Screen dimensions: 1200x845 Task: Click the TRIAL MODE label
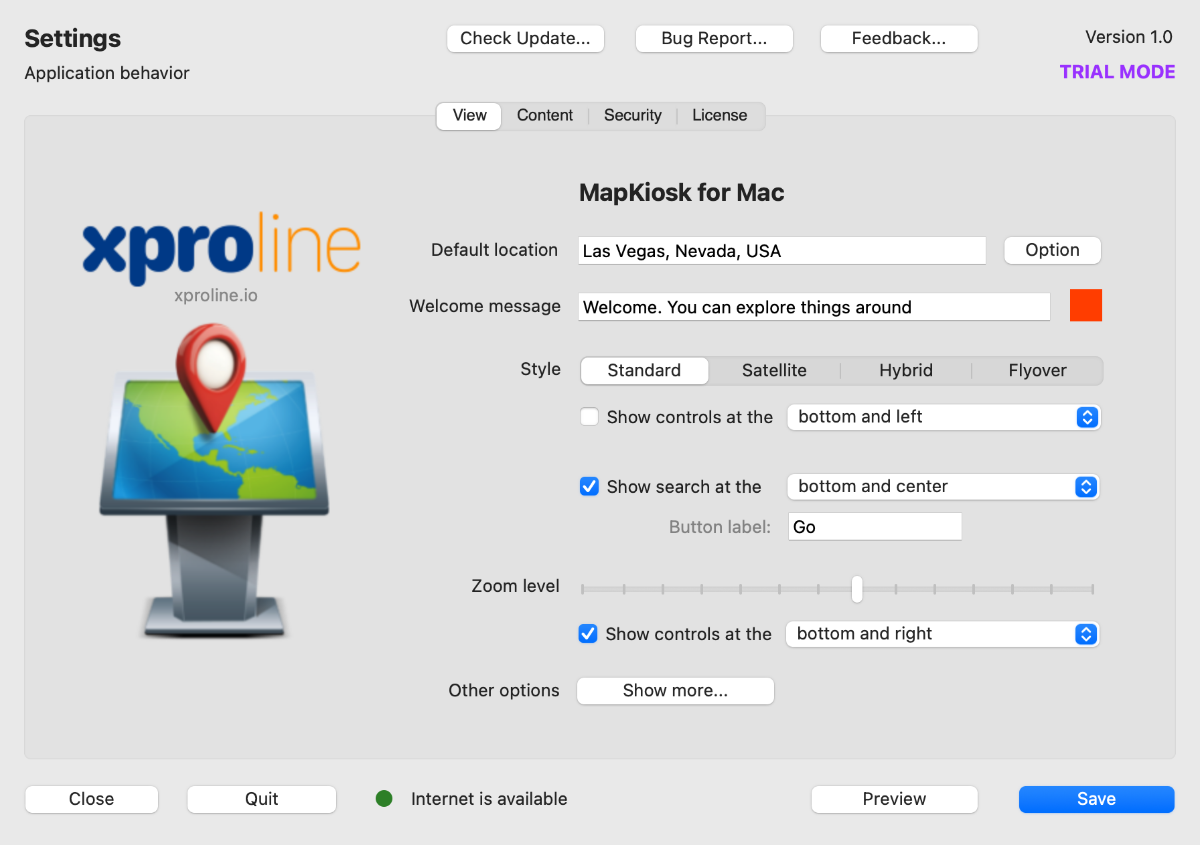(x=1118, y=72)
